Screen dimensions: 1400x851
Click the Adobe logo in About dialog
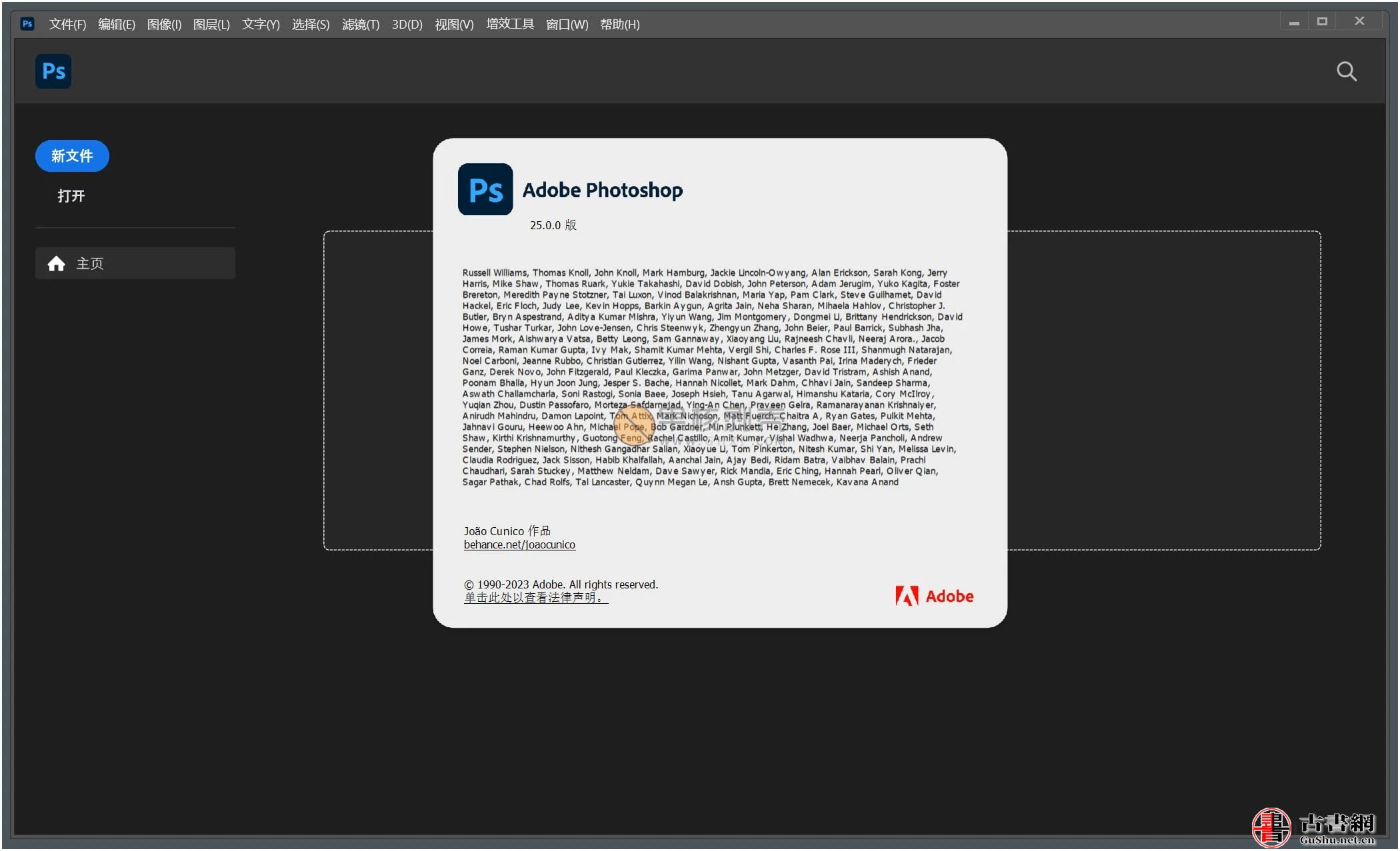(x=934, y=596)
